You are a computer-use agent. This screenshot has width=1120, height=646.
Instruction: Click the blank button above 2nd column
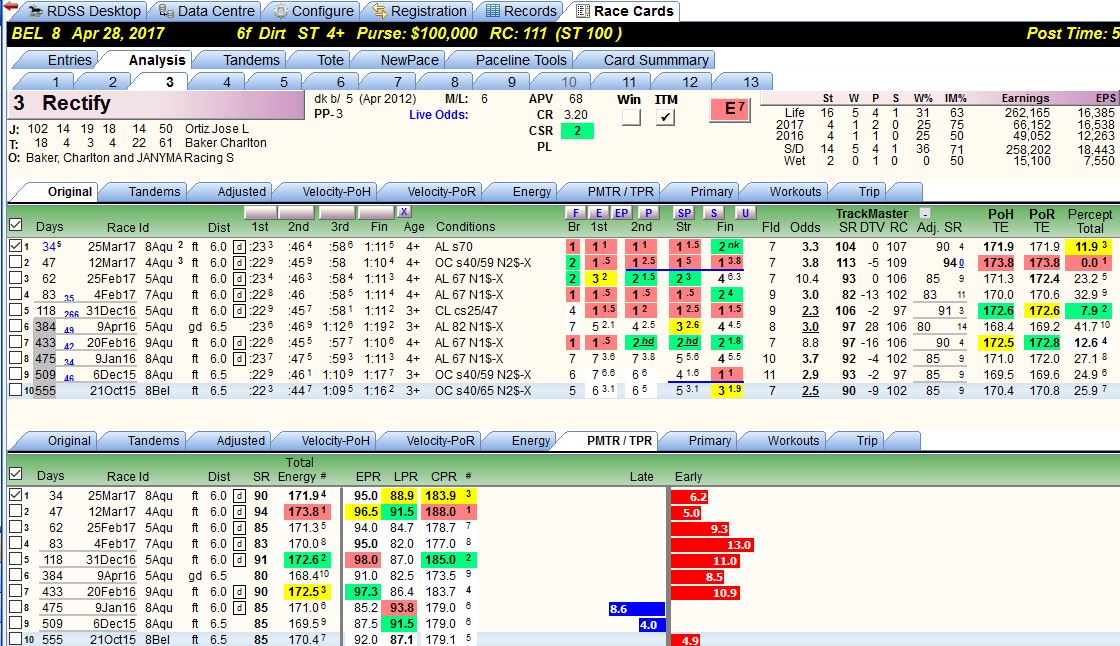coord(296,212)
